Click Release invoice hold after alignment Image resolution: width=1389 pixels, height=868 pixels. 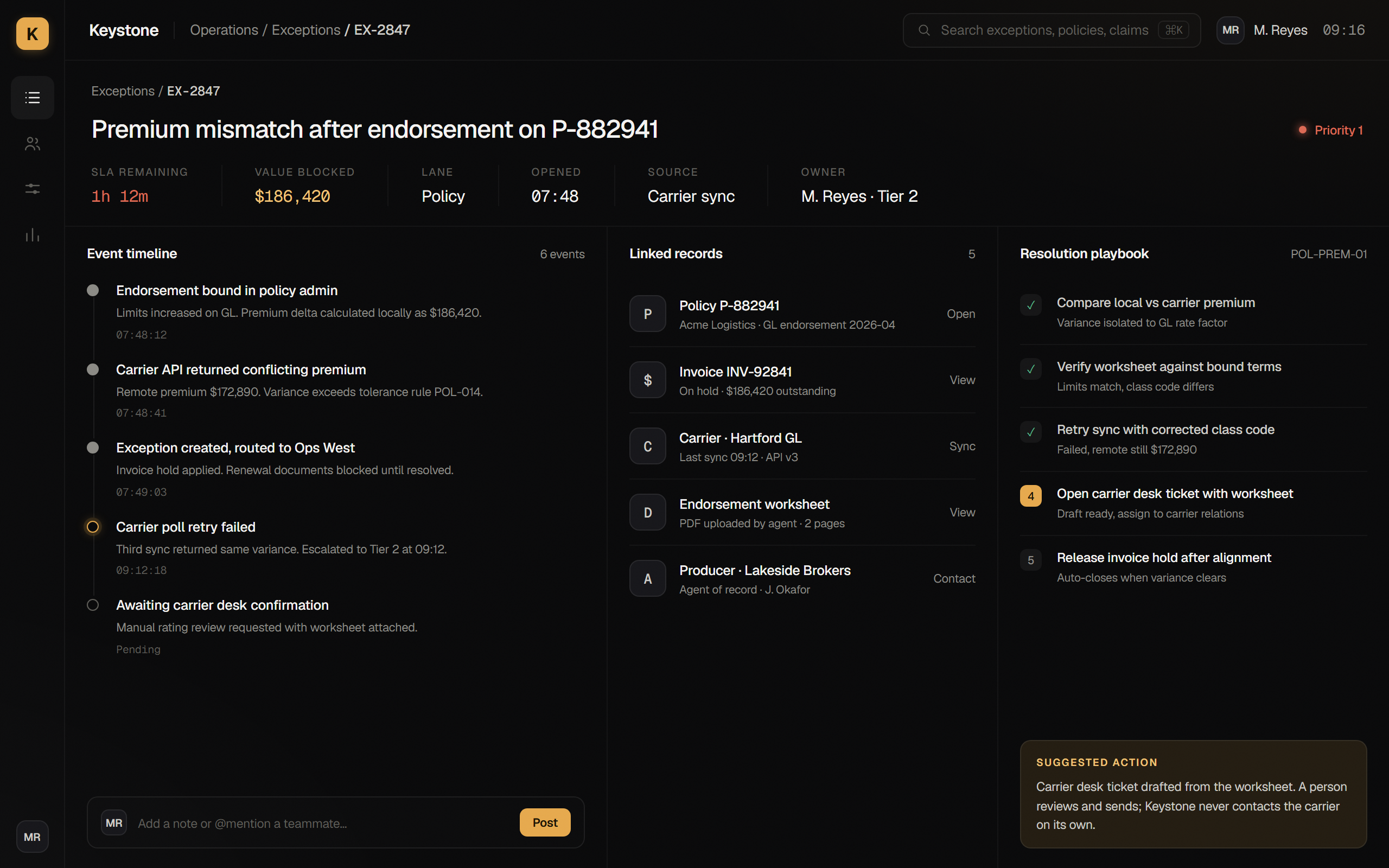click(x=1163, y=558)
